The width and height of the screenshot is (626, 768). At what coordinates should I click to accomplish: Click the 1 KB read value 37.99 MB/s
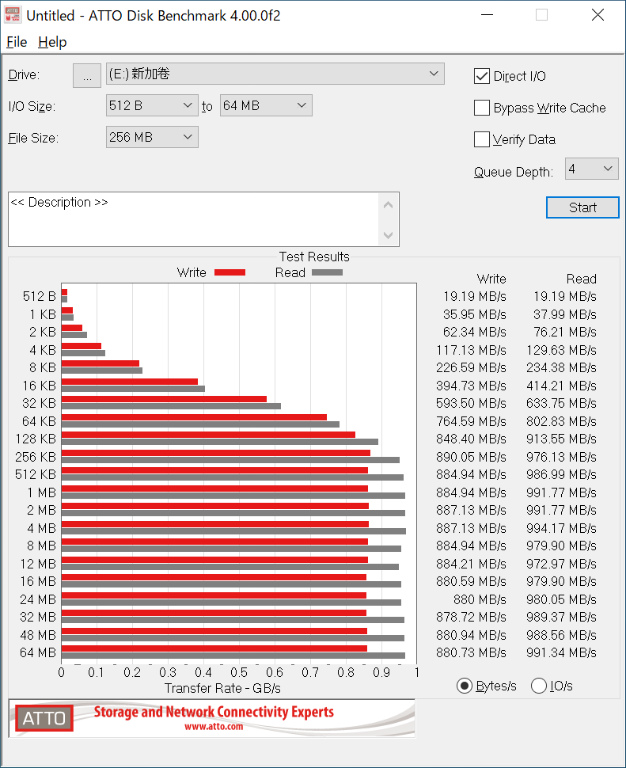point(565,314)
